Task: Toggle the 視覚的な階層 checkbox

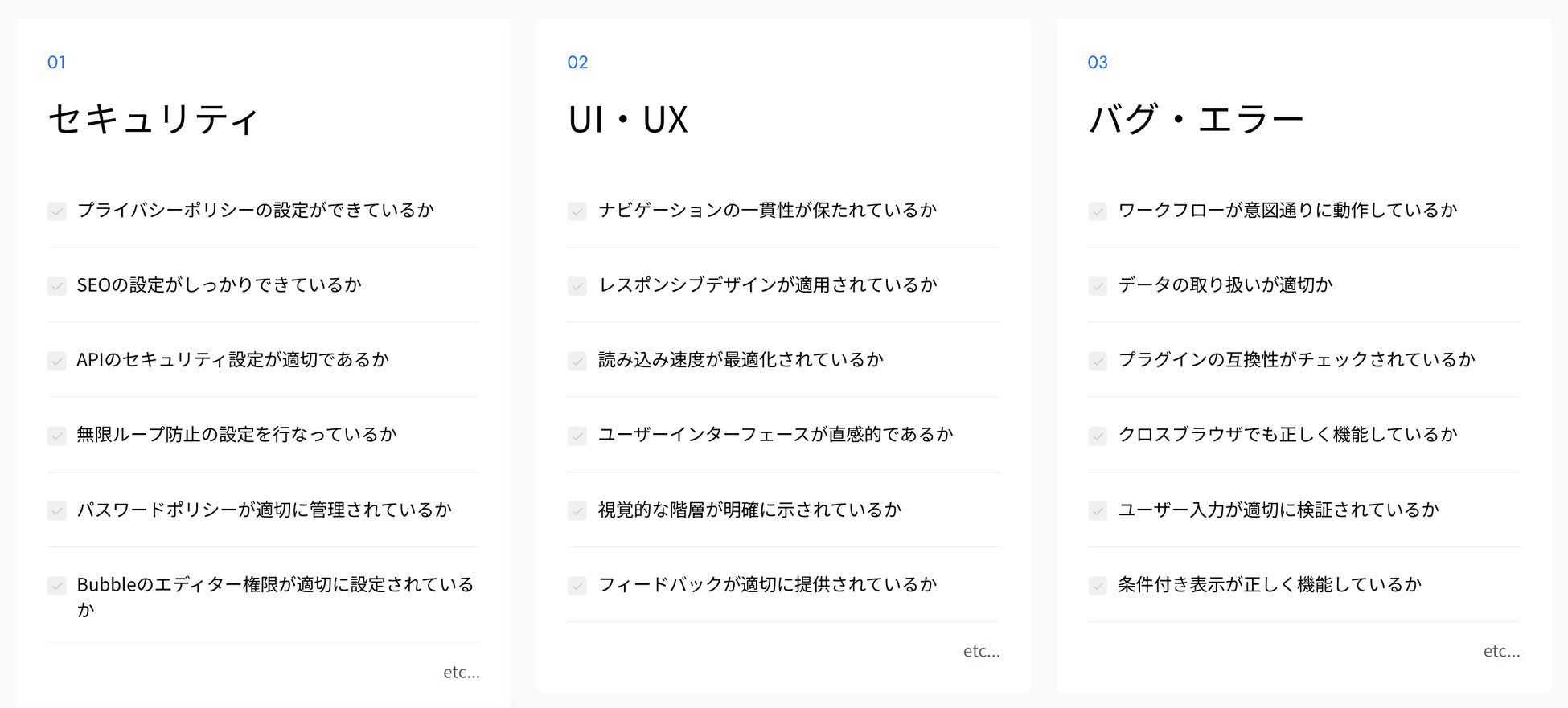Action: (577, 510)
